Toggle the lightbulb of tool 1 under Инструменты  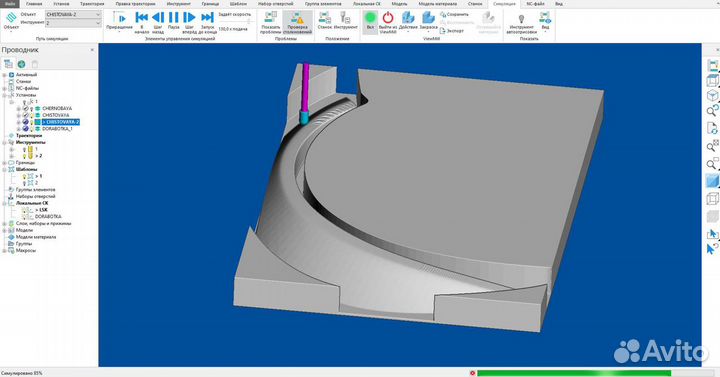coord(24,149)
